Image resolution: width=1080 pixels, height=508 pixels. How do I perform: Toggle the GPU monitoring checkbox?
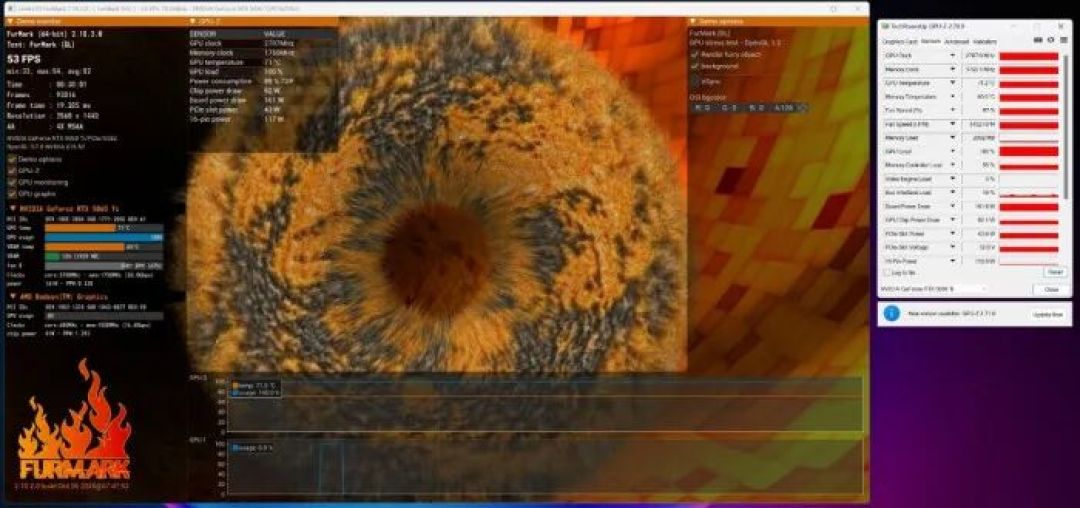tap(12, 182)
